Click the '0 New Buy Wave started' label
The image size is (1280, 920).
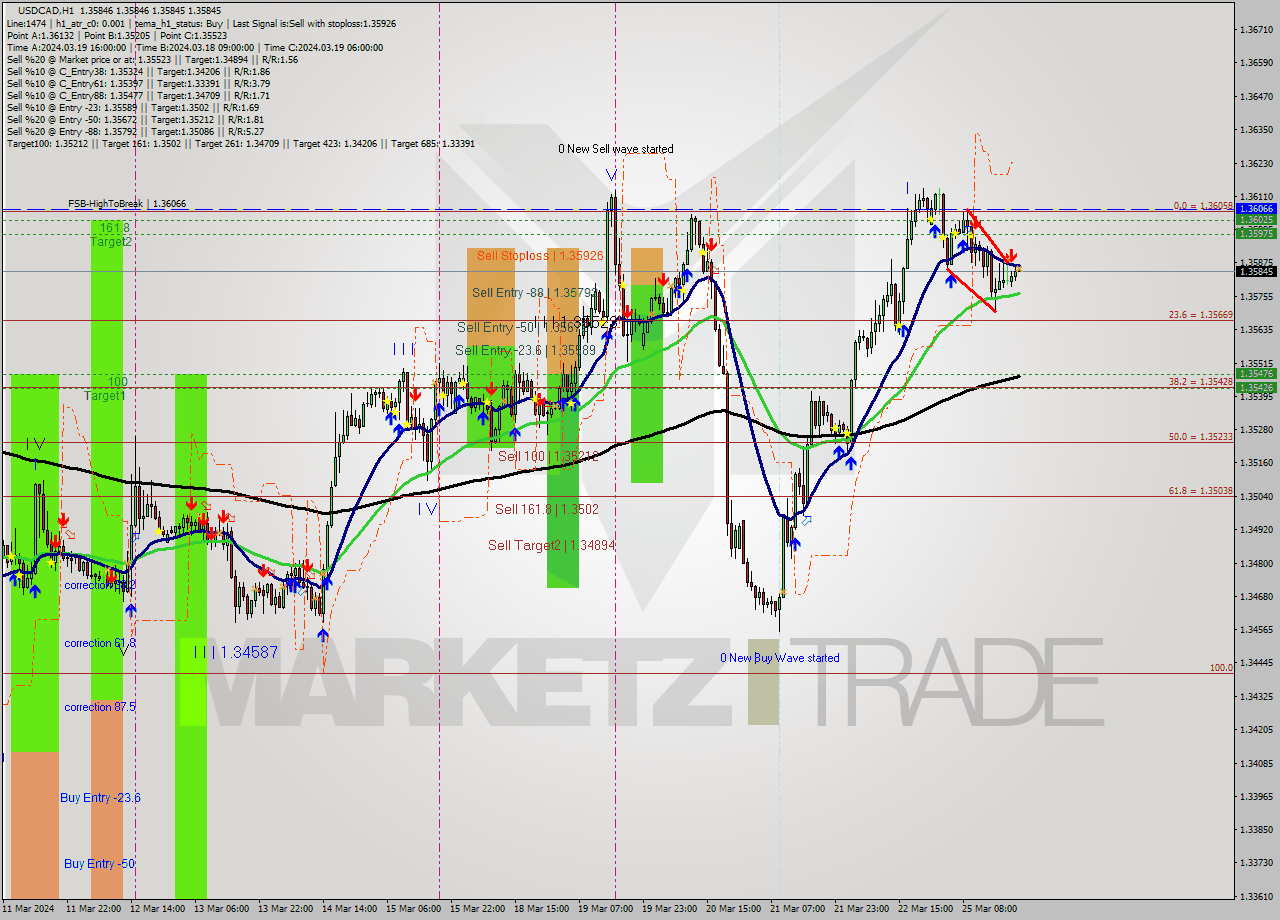tap(780, 658)
